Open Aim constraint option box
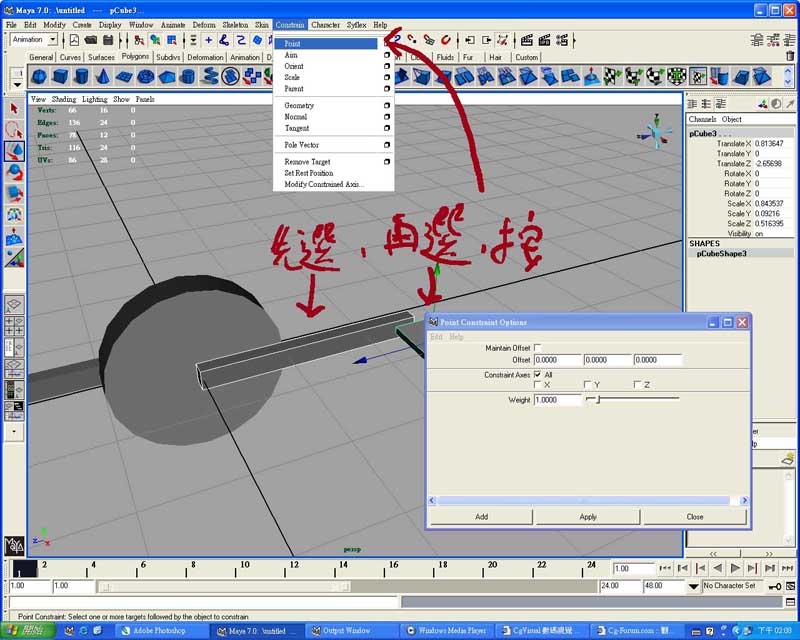The image size is (800, 640). pyautogui.click(x=387, y=55)
